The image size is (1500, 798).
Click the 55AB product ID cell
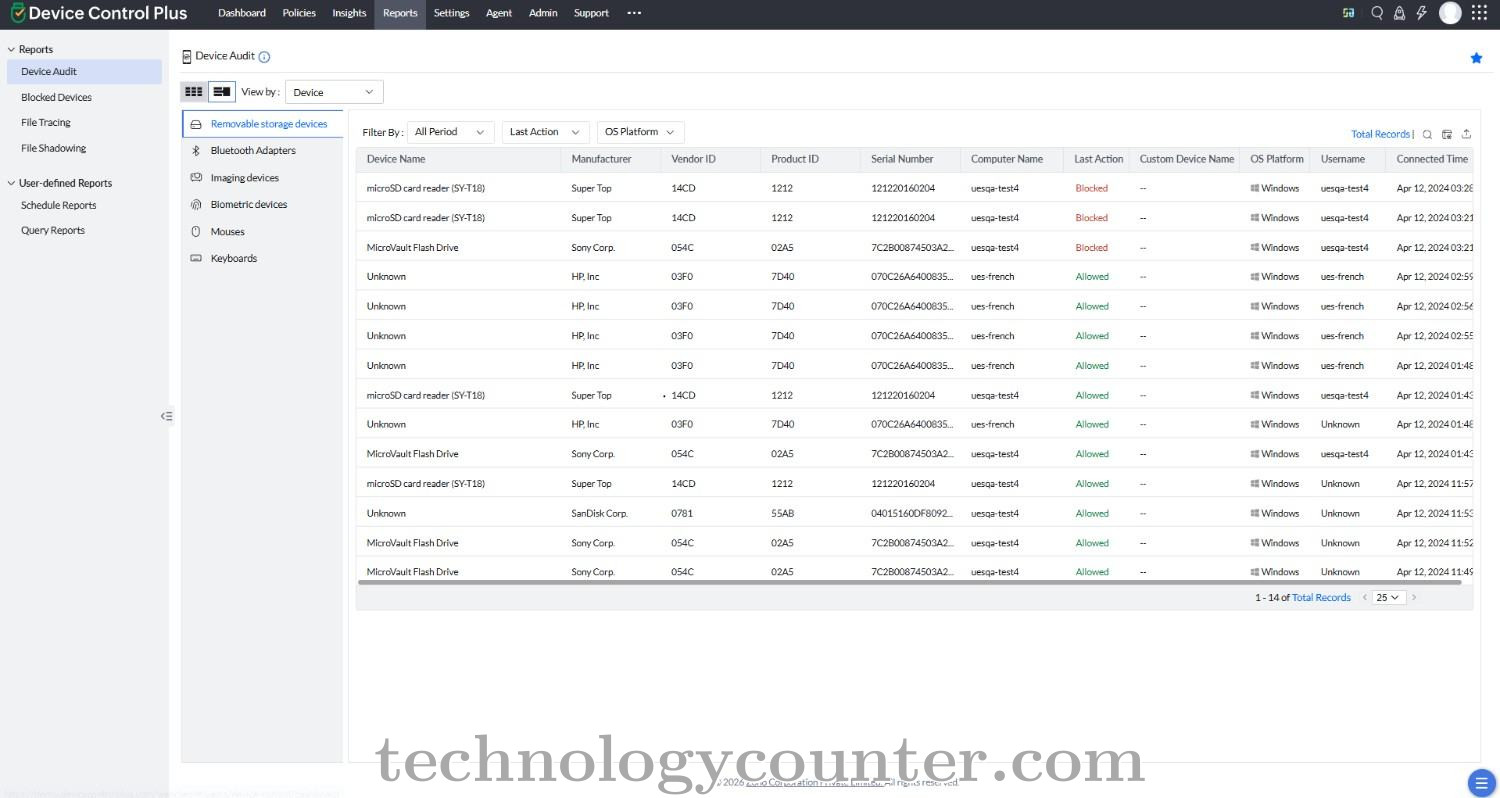(x=782, y=514)
